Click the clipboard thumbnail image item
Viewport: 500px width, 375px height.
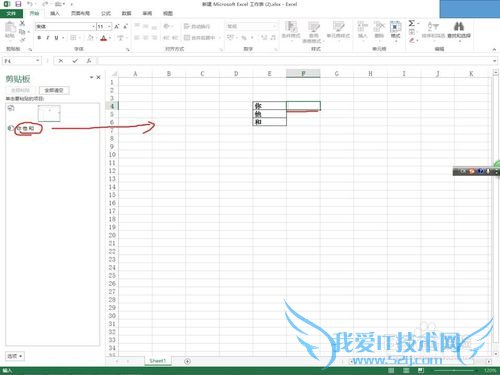(49, 113)
